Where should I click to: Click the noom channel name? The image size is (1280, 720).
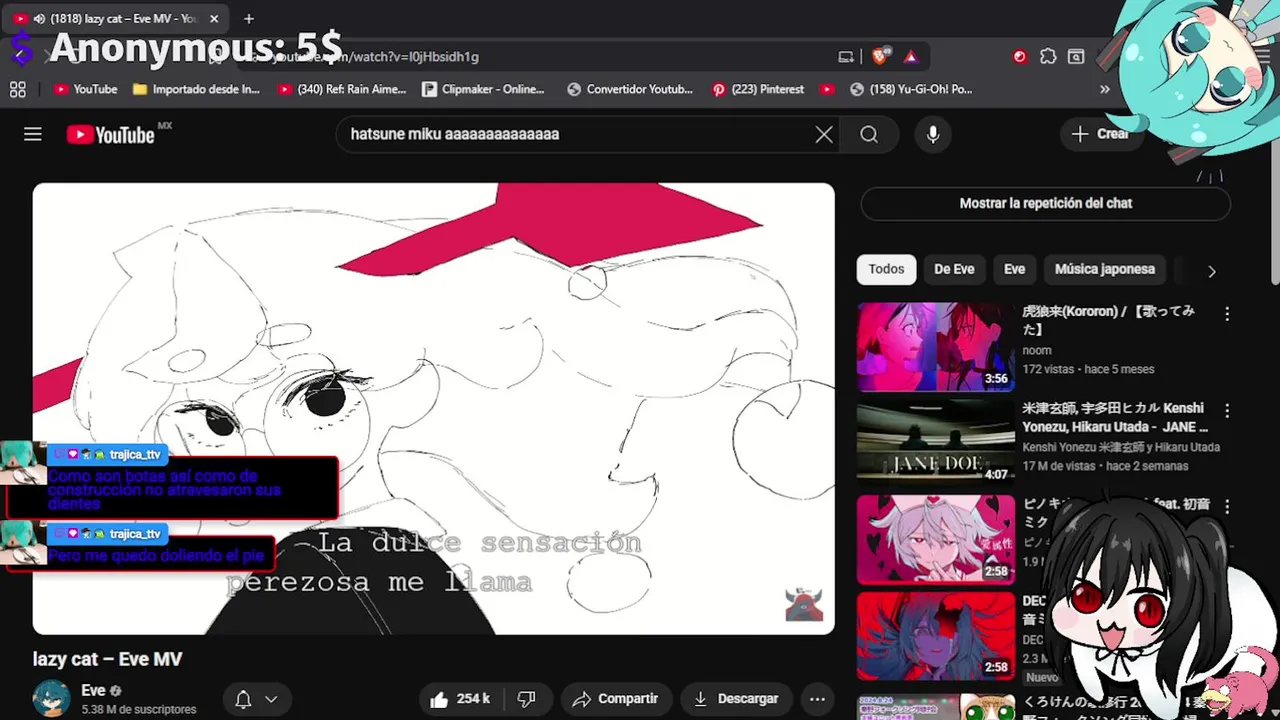pyautogui.click(x=1037, y=350)
